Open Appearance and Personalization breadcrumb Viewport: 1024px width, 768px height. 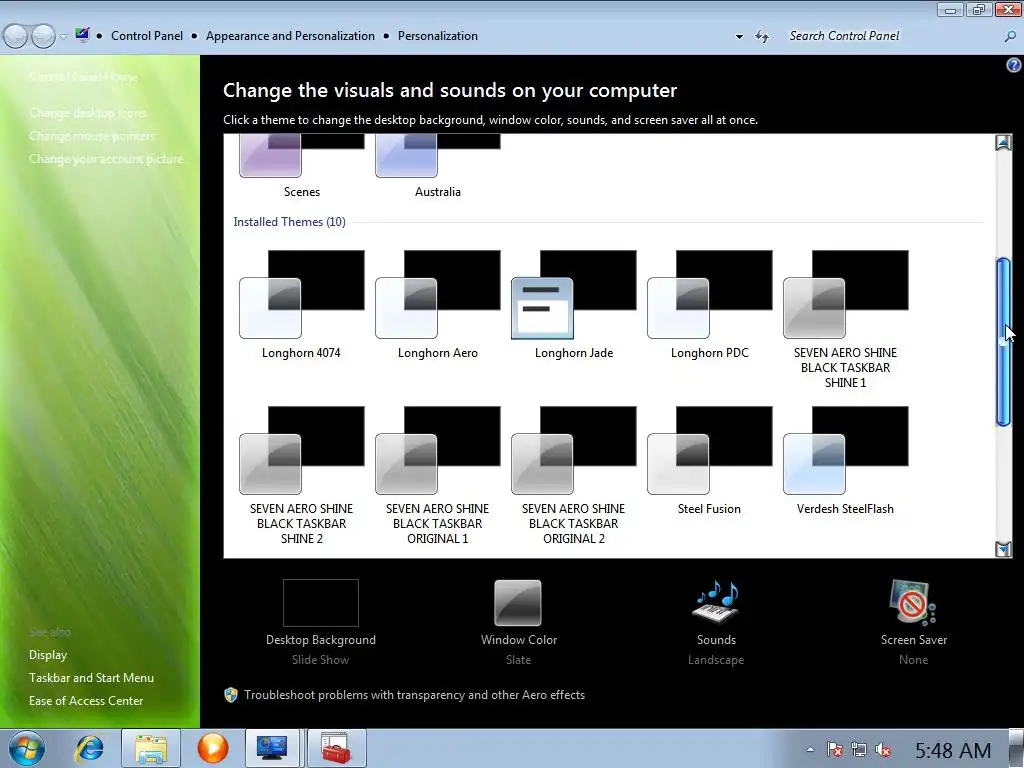click(290, 36)
